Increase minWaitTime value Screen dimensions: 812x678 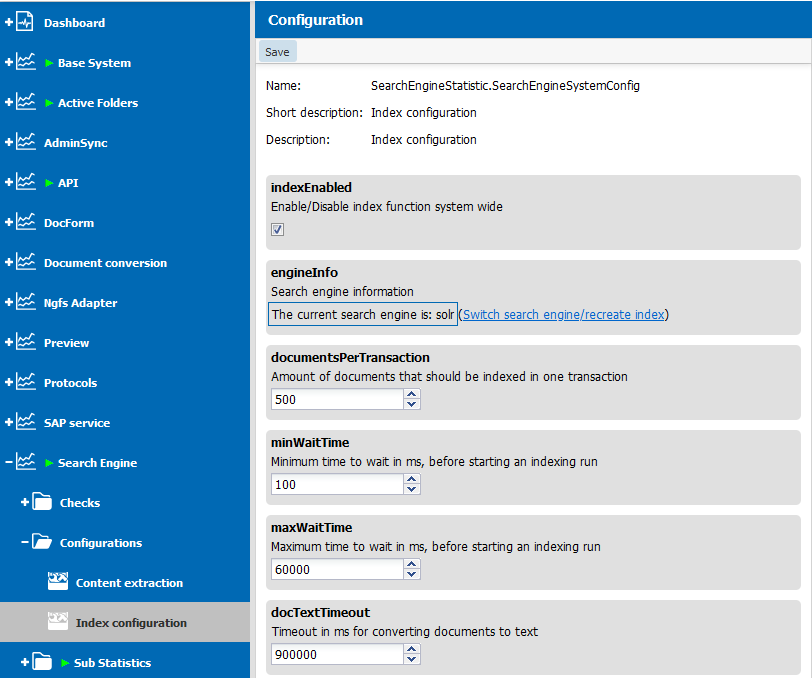pyautogui.click(x=412, y=480)
